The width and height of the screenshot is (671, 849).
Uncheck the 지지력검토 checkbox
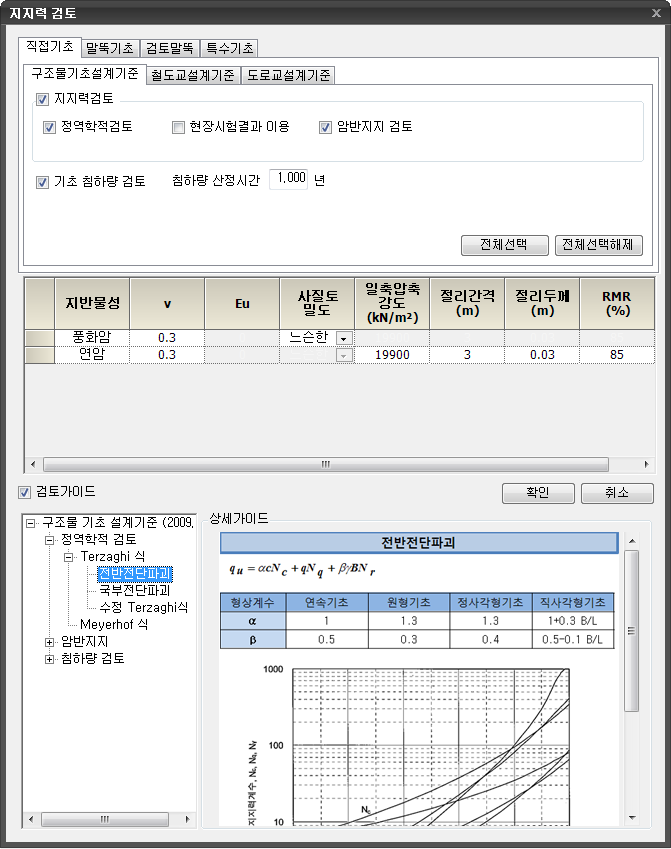42,100
